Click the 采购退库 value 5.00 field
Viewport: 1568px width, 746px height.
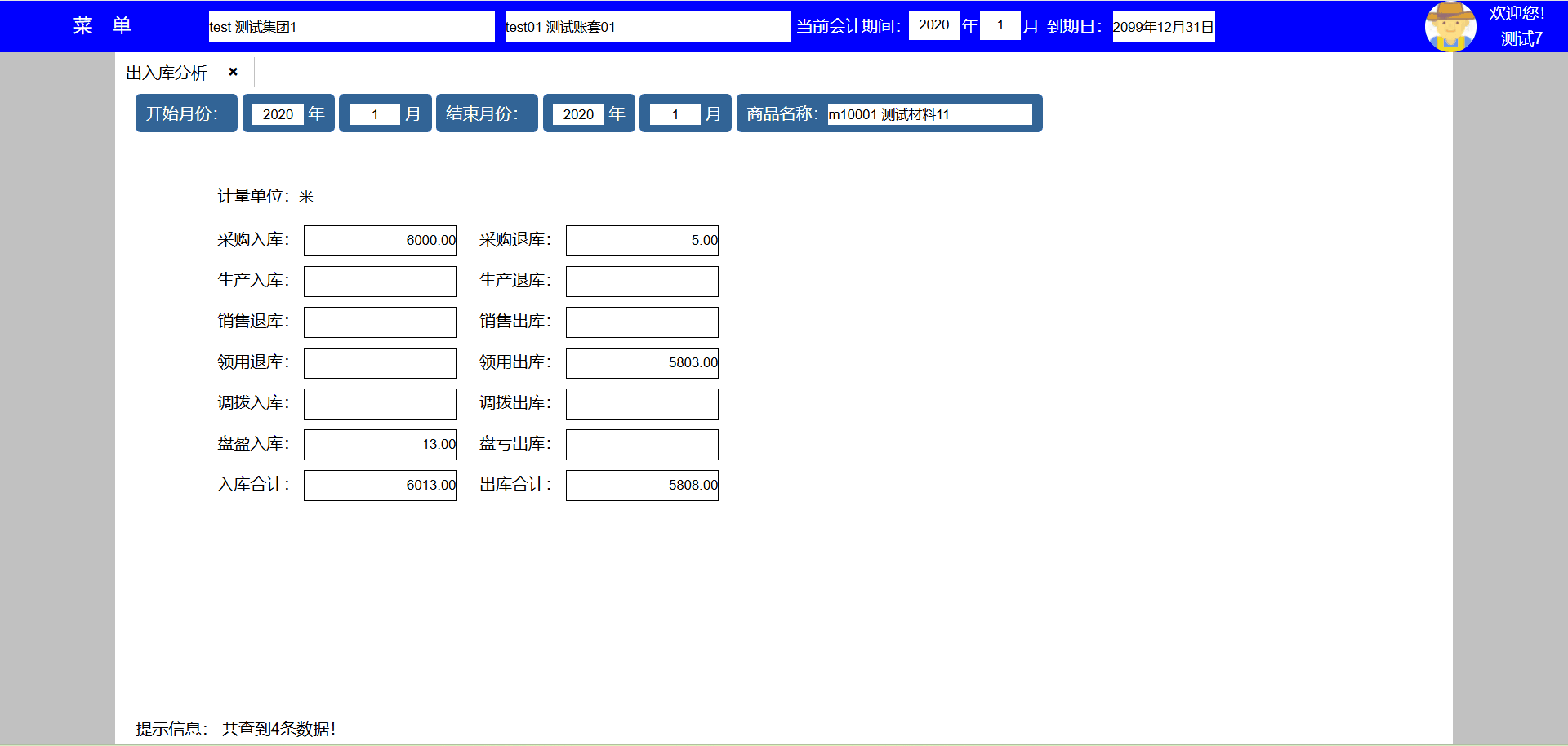[642, 240]
